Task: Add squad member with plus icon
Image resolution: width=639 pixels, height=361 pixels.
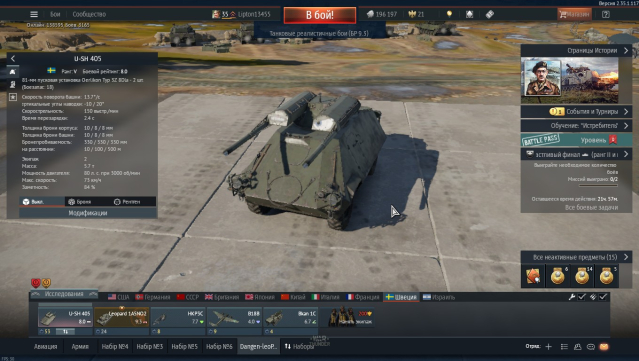Action: click(549, 346)
